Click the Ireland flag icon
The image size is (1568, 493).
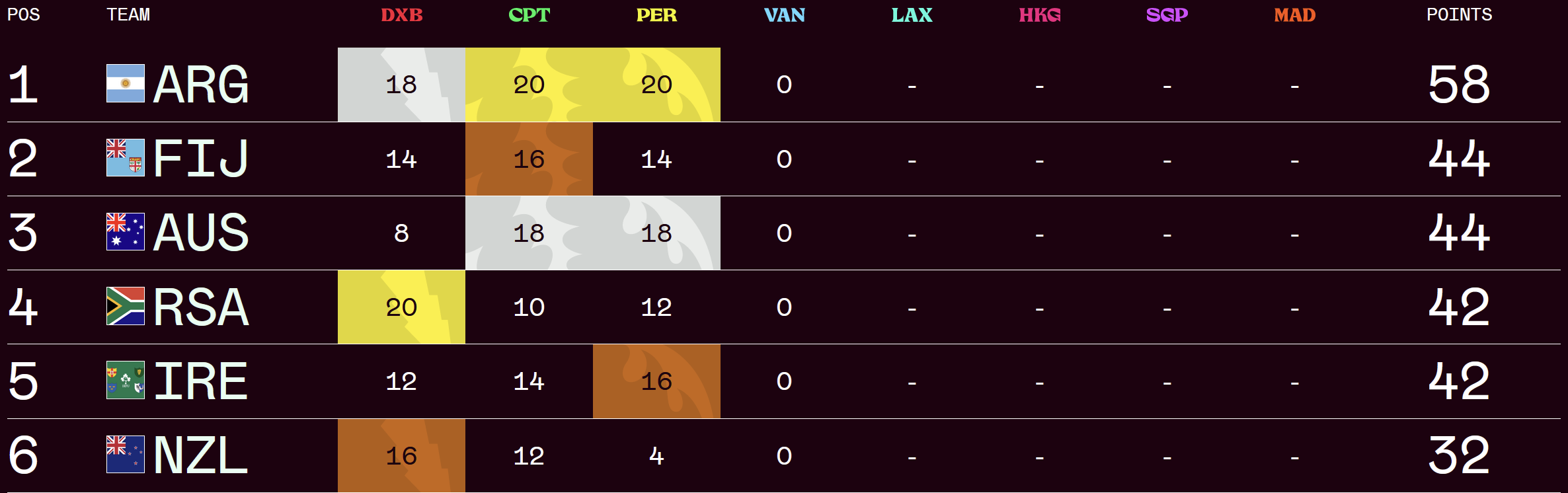pos(126,380)
